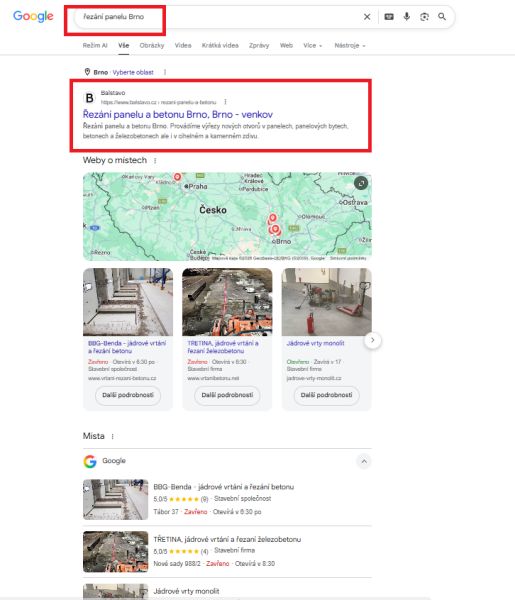Open 'Jádrové vrty monolit' card link
515x600 pixels.
[315, 343]
